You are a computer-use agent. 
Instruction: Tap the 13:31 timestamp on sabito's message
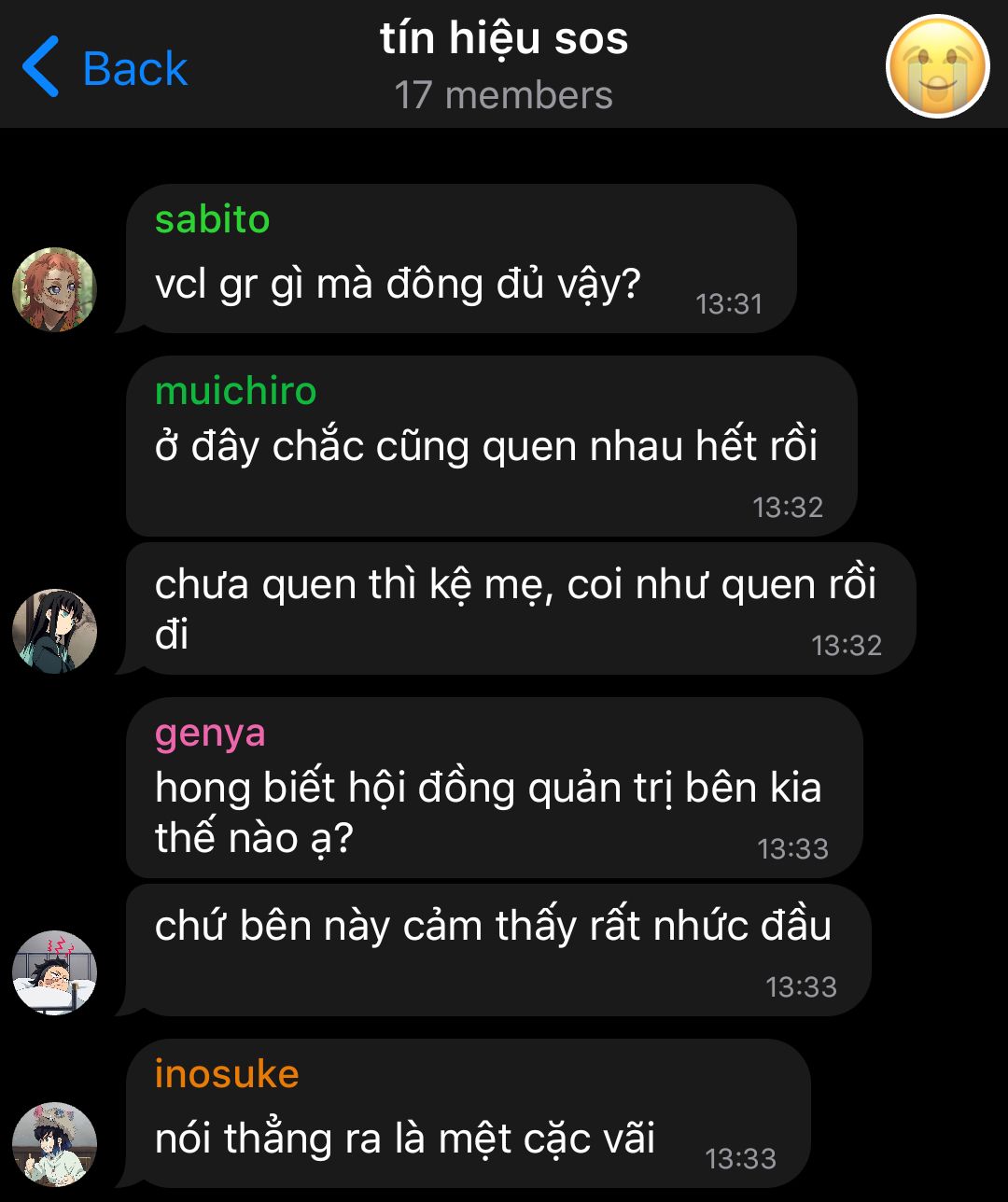point(729,303)
